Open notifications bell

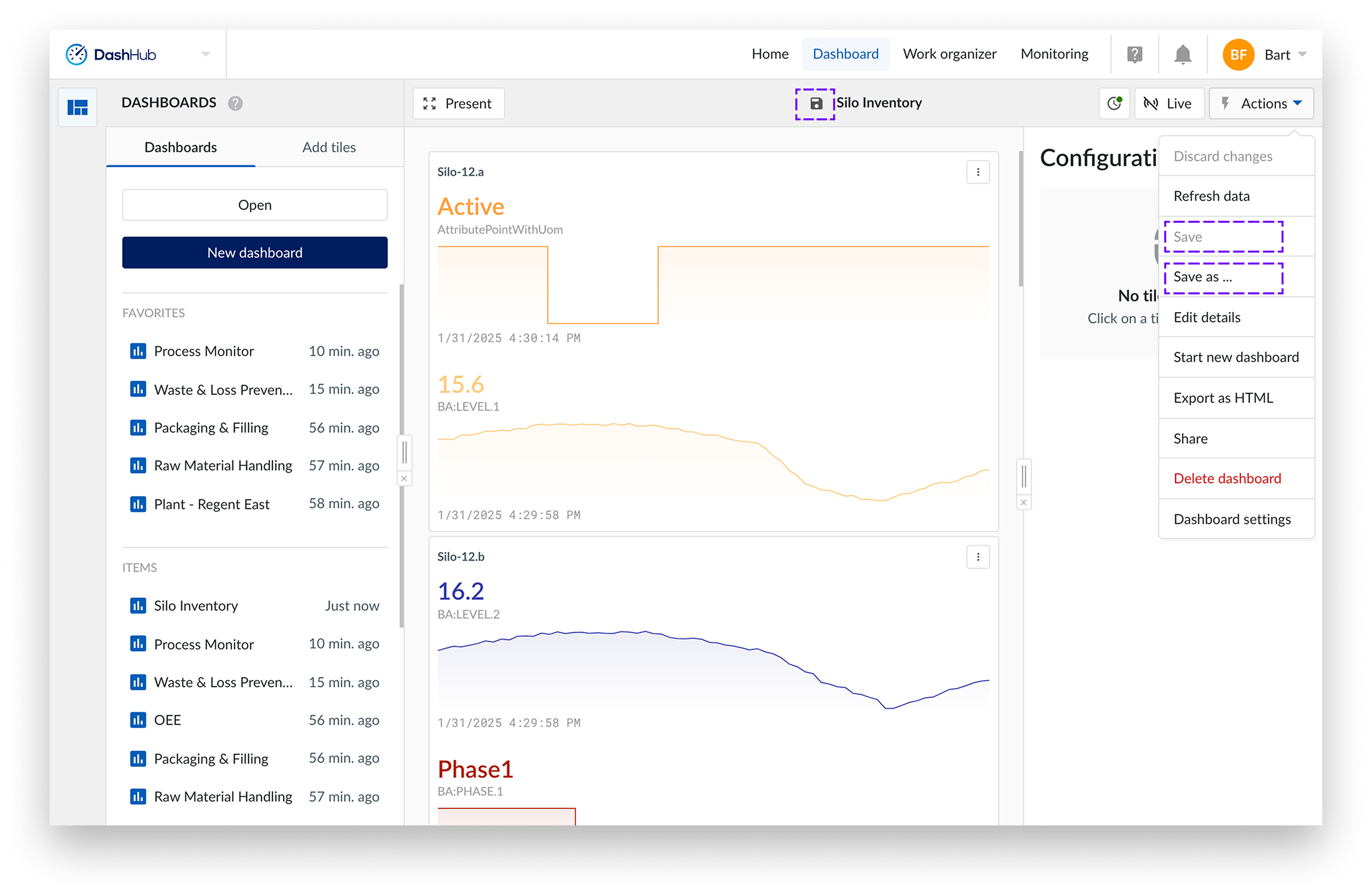pos(1182,55)
